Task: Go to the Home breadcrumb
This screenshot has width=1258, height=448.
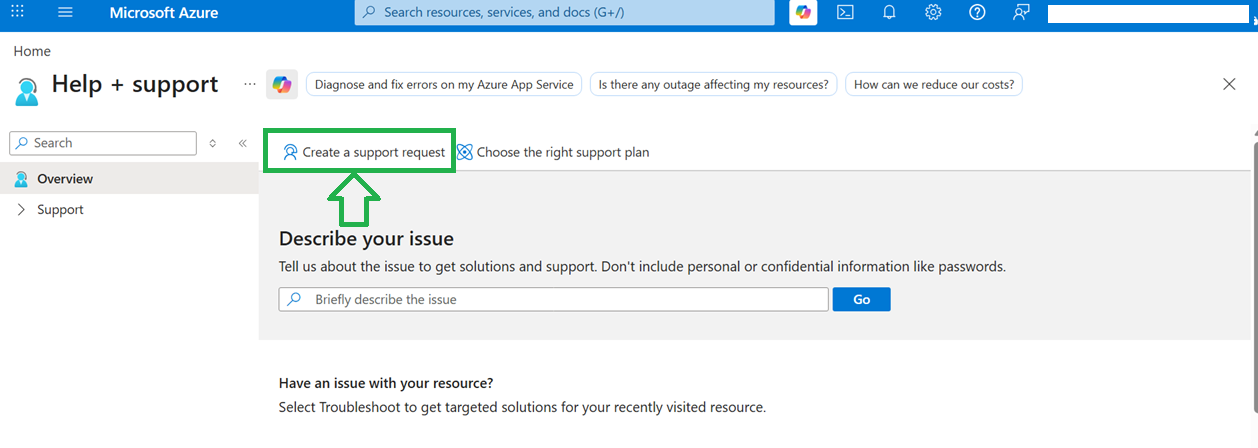Action: tap(32, 51)
